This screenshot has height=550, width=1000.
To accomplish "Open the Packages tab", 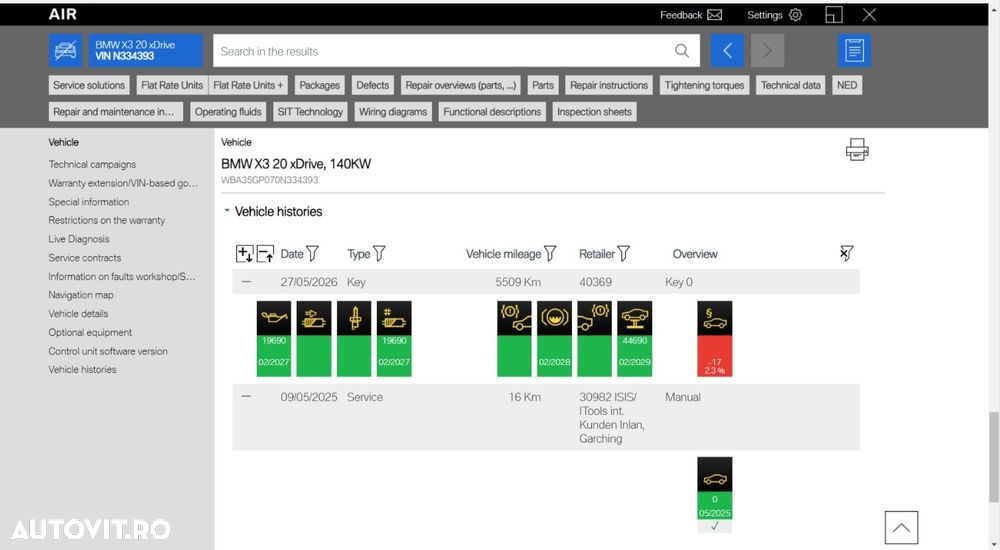I will (320, 85).
